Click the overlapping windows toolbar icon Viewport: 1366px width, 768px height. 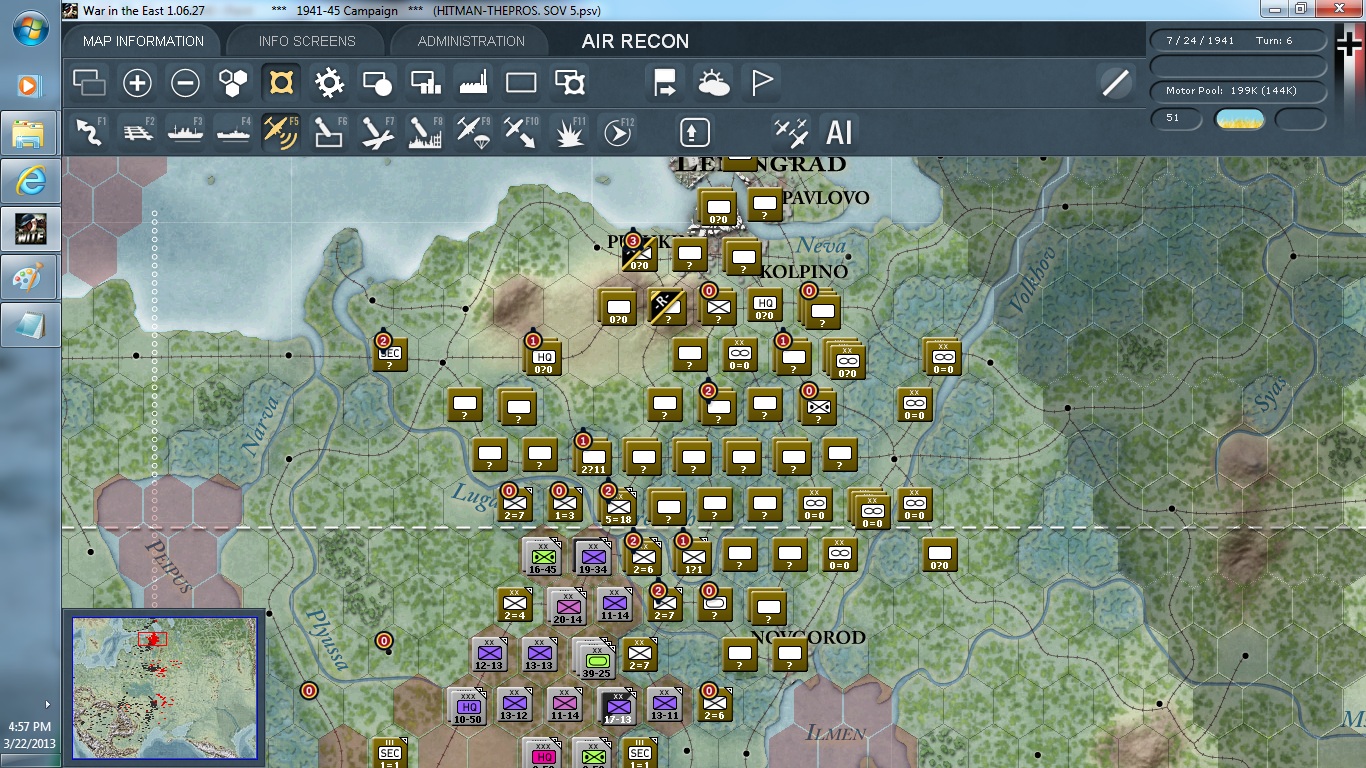point(90,83)
